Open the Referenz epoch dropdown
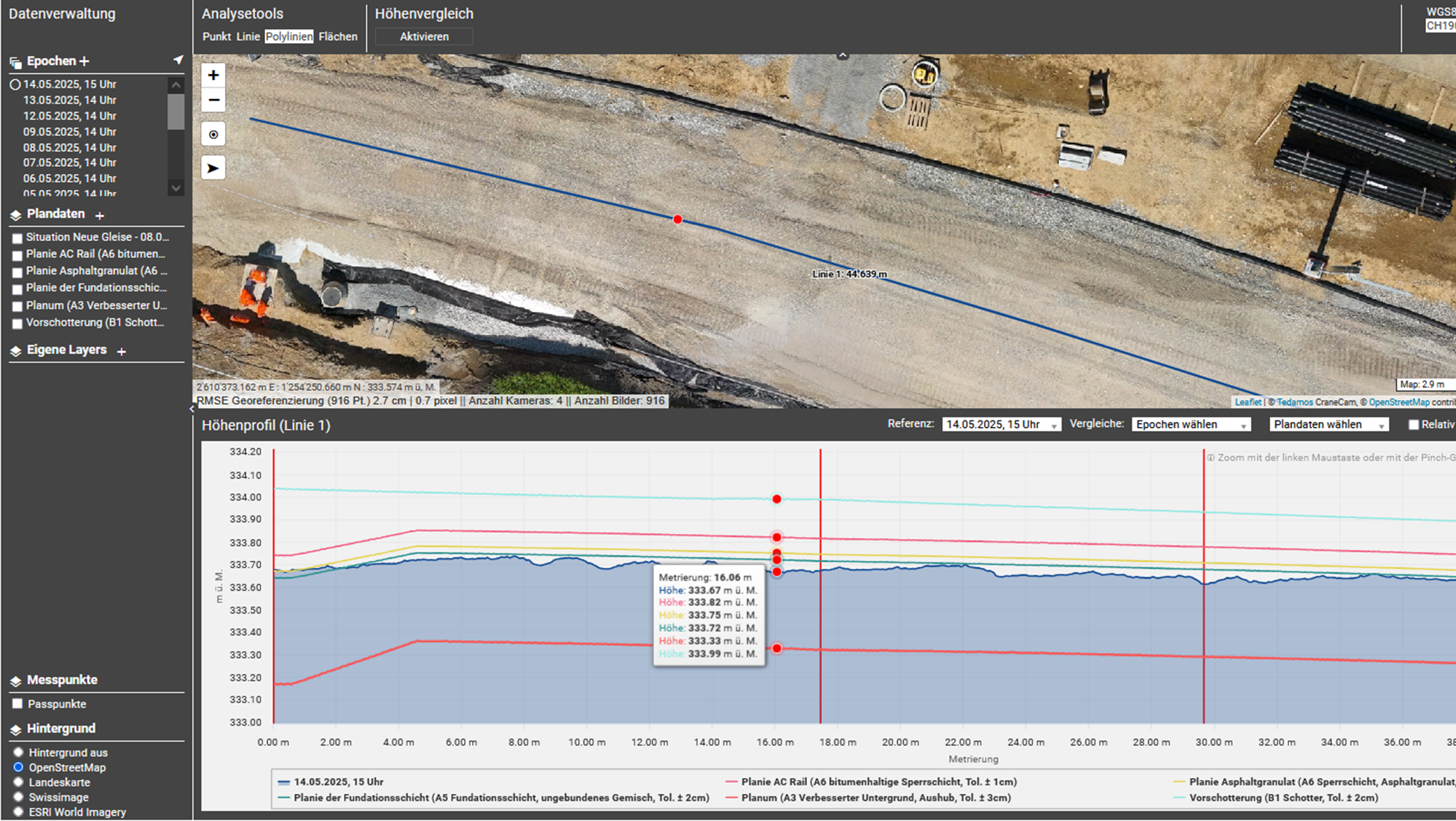This screenshot has height=821, width=1456. coord(1001,423)
